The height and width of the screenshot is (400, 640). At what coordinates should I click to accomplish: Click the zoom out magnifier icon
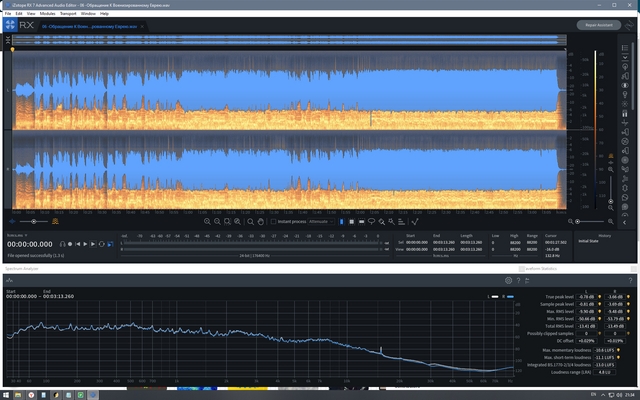(x=219, y=221)
